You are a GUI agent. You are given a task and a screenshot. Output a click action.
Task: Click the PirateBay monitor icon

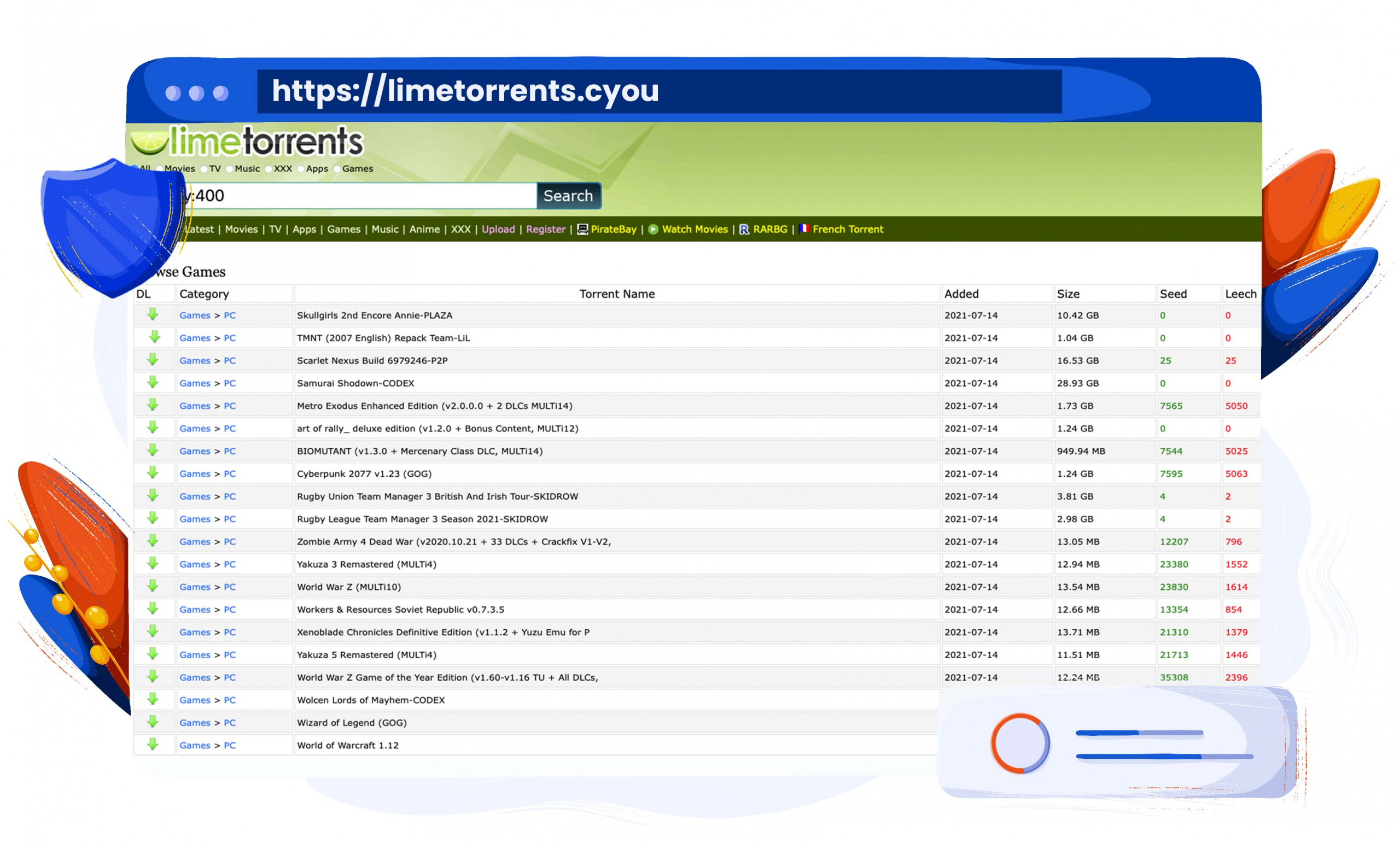point(582,229)
